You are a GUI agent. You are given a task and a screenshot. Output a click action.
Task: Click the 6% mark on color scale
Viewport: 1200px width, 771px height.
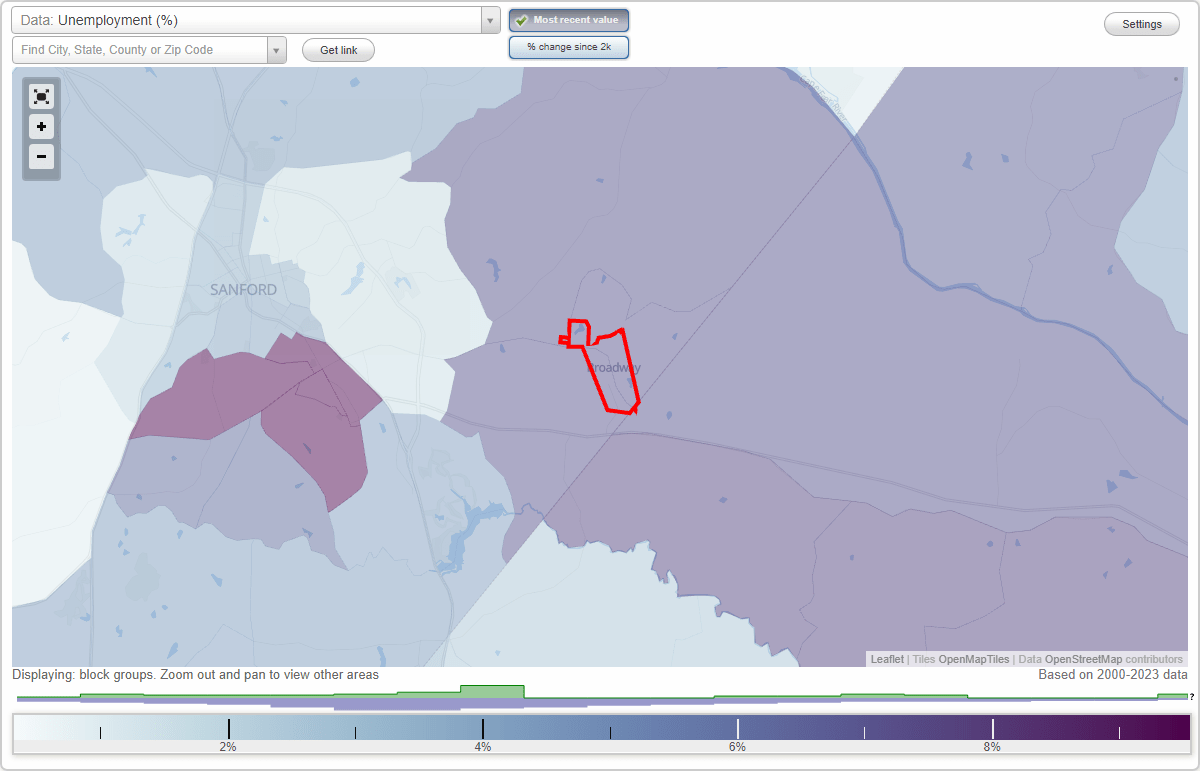coord(737,746)
